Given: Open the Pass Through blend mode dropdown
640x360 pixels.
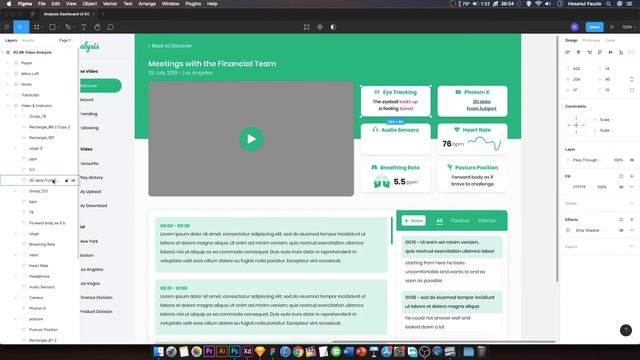Looking at the screenshot, I should [587, 160].
